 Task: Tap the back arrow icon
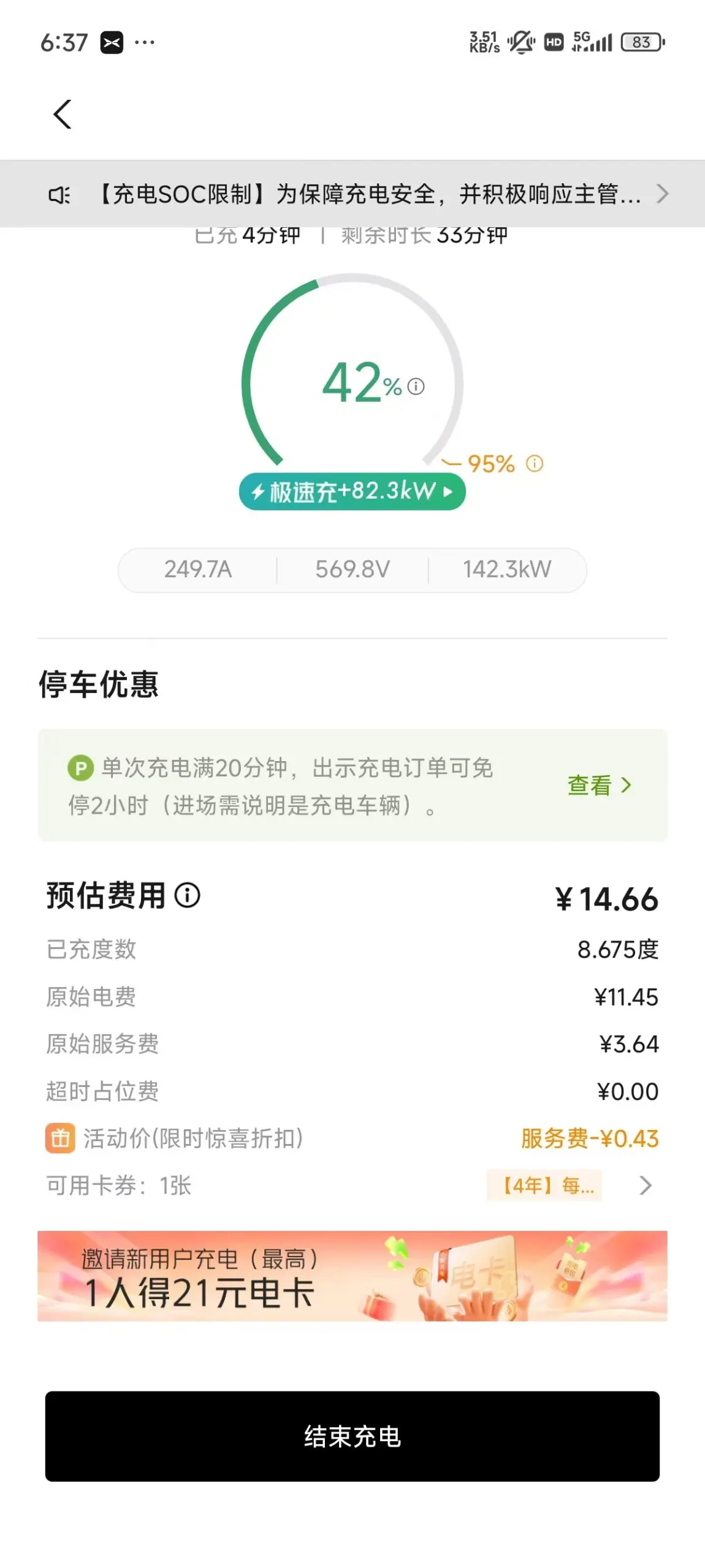pyautogui.click(x=63, y=115)
